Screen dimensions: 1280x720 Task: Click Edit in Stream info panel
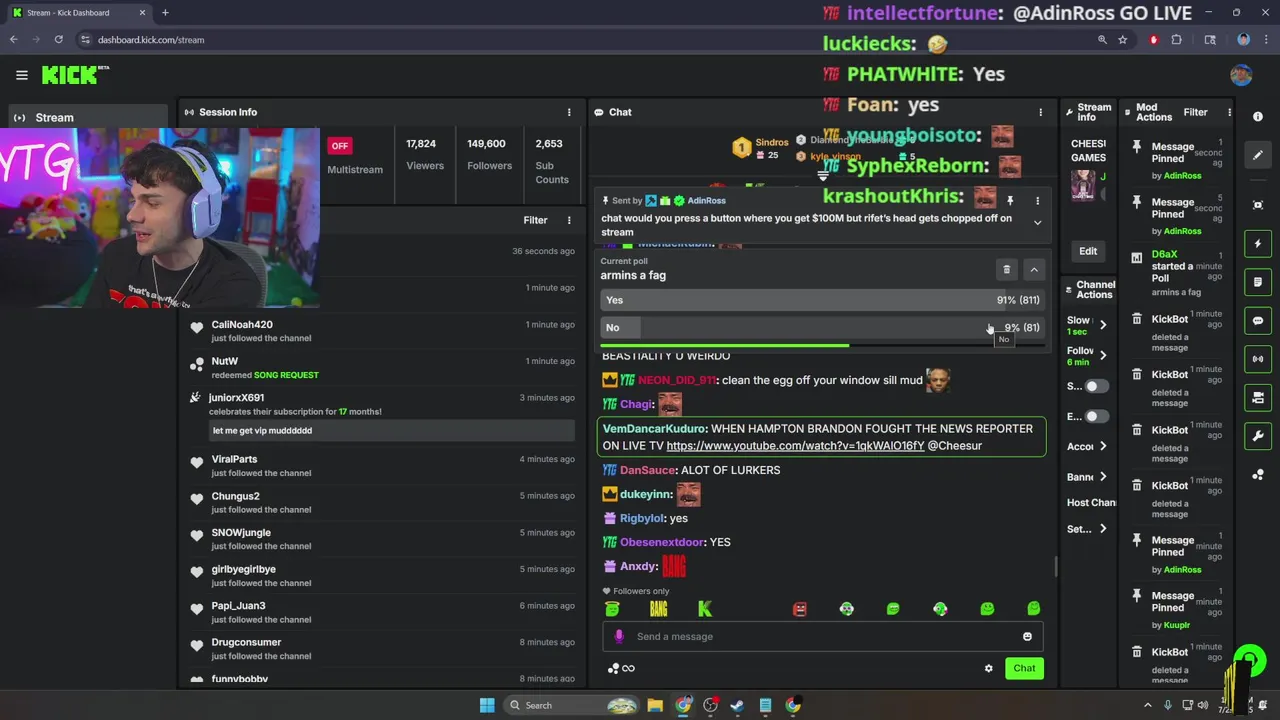pos(1088,251)
